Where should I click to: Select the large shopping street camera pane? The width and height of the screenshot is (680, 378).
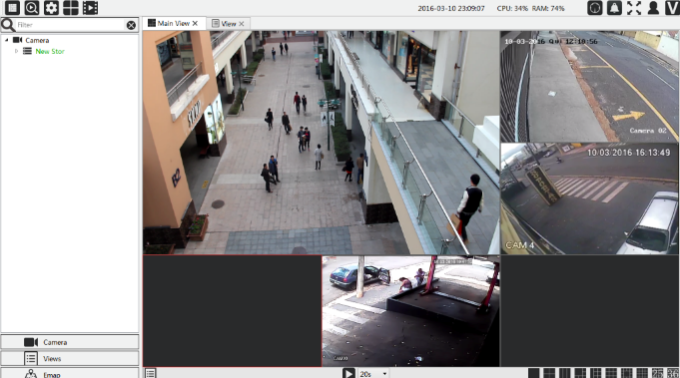(321, 142)
